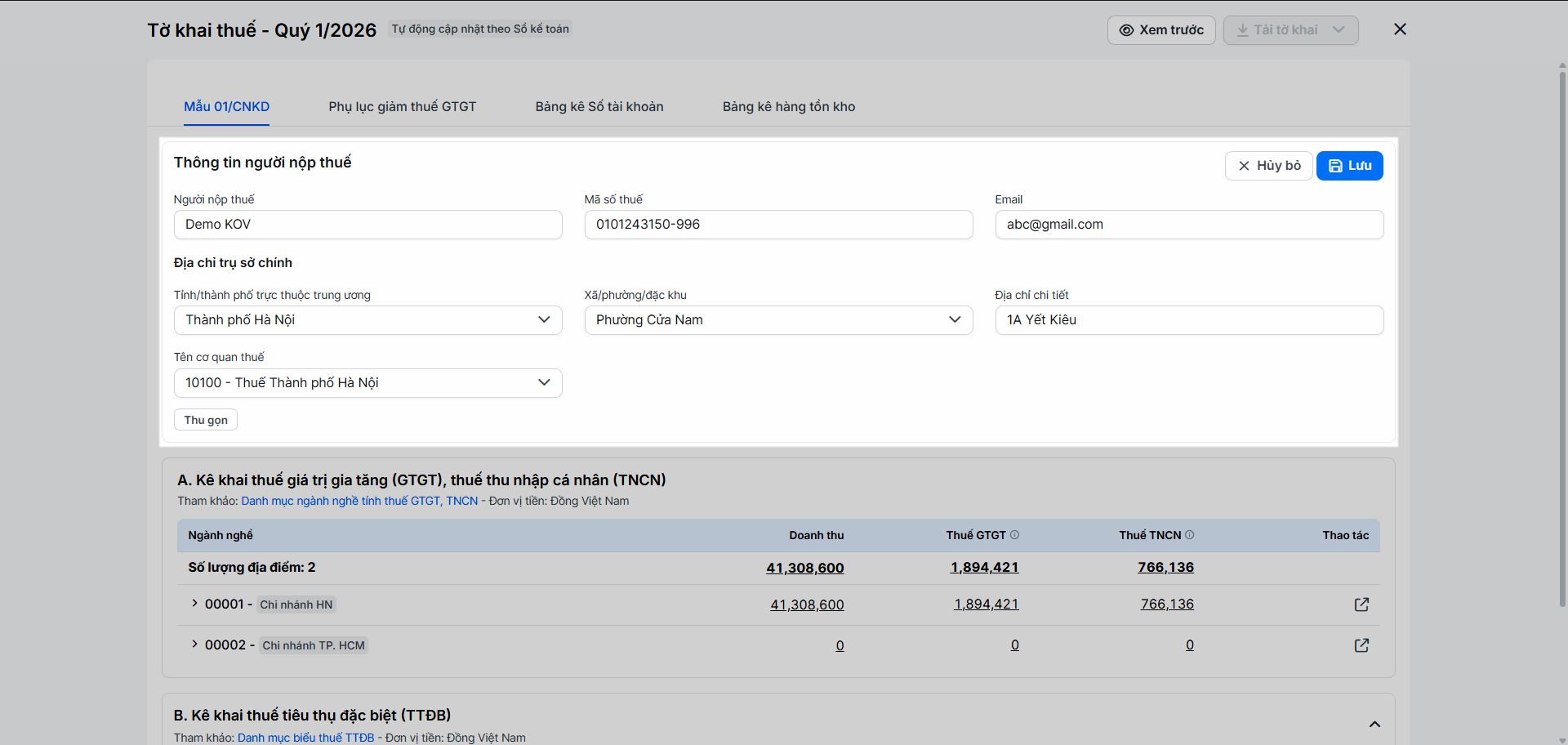Open external link icon for Chi nhánh TP. HCM

(x=1361, y=645)
